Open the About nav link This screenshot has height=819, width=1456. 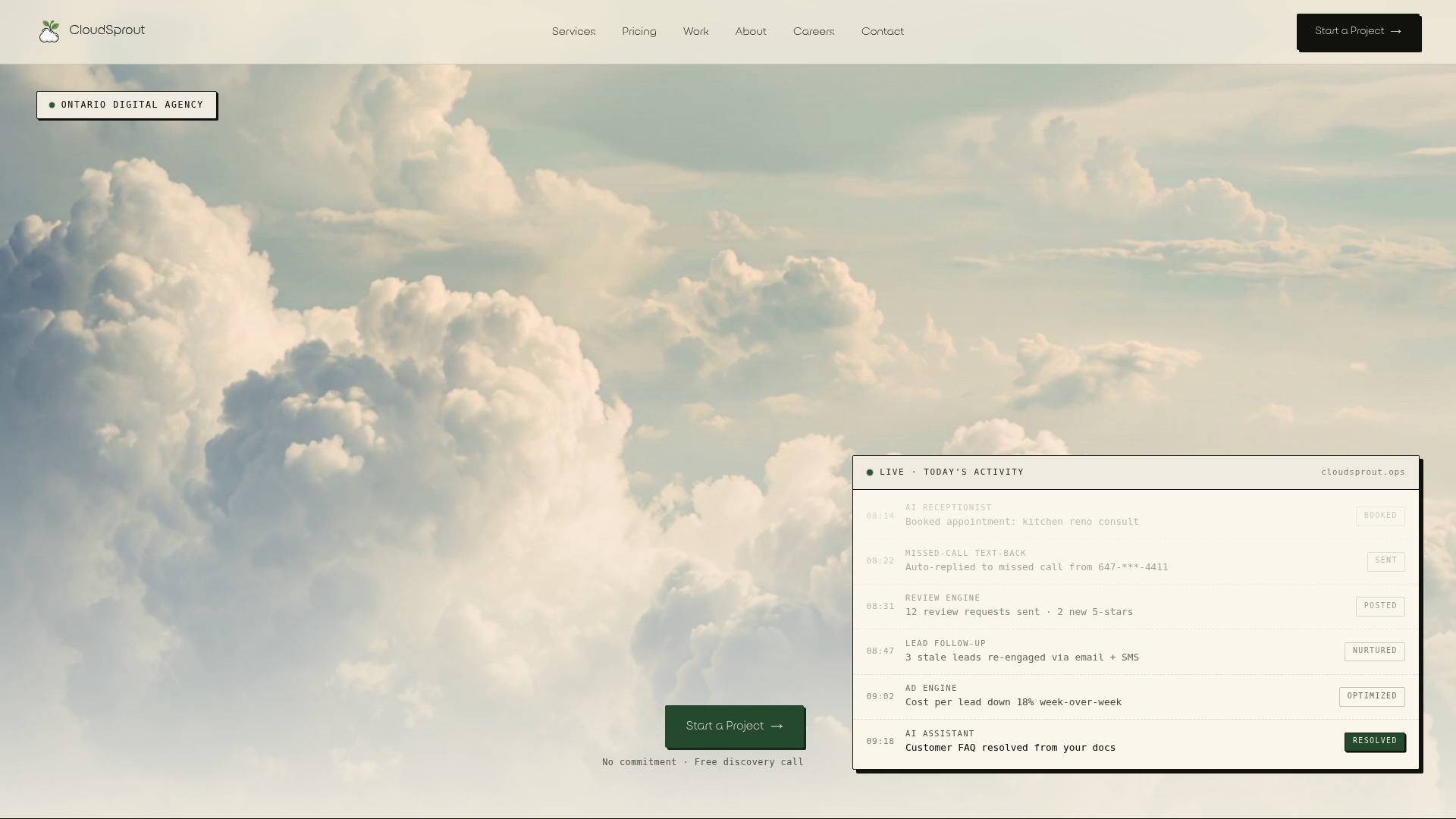751,32
